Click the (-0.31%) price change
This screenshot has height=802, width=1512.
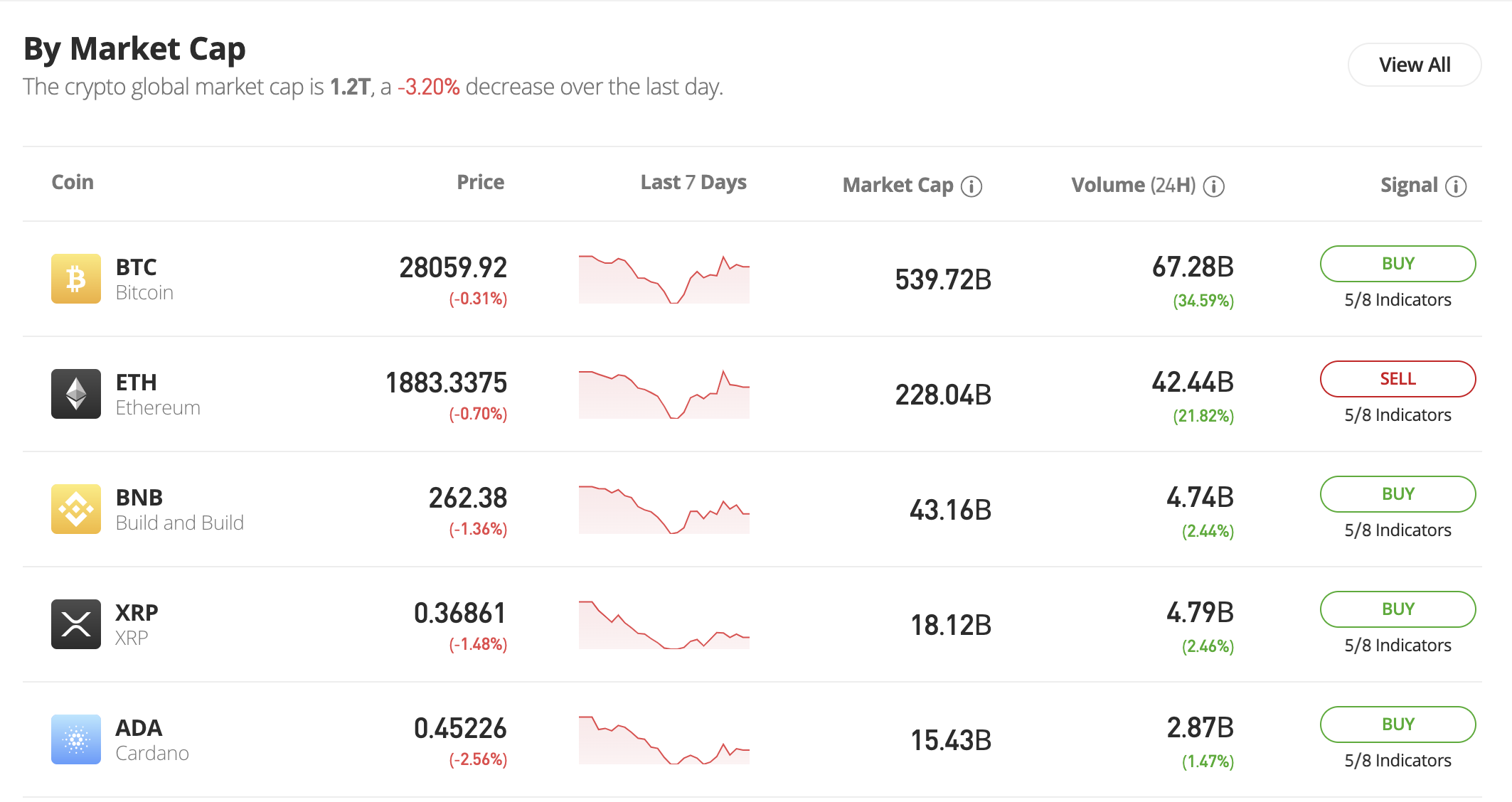point(478,299)
